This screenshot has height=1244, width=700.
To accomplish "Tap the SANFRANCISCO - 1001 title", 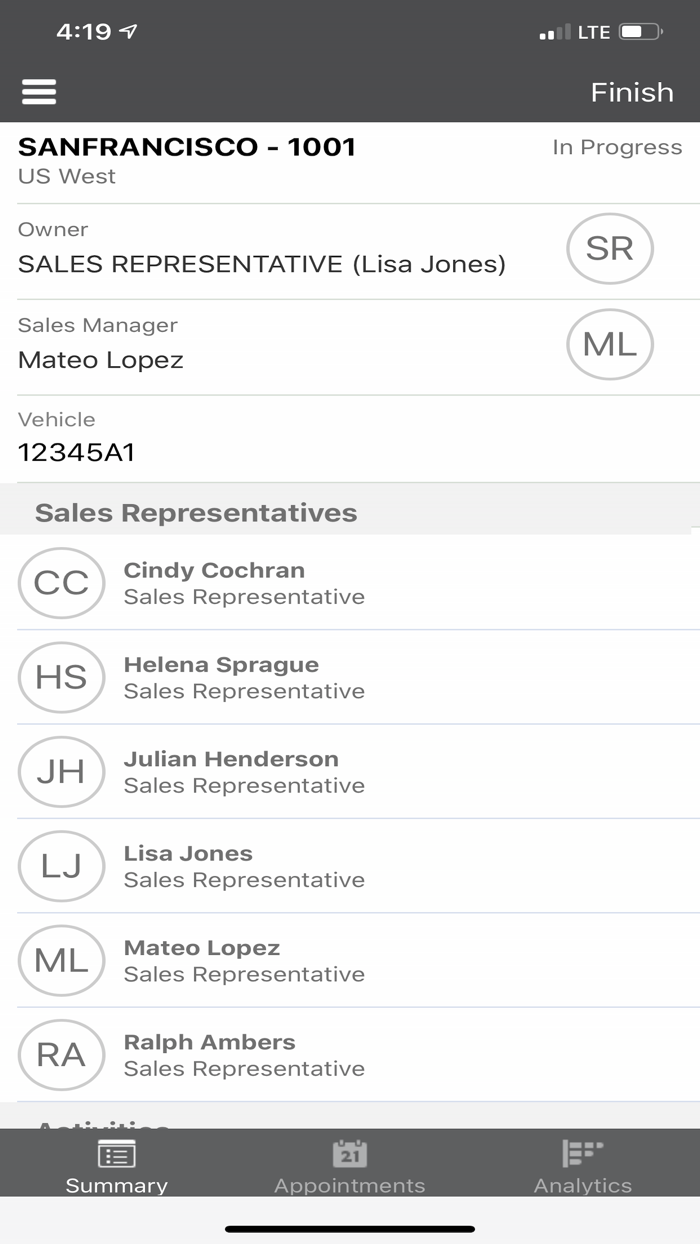I will click(x=187, y=147).
